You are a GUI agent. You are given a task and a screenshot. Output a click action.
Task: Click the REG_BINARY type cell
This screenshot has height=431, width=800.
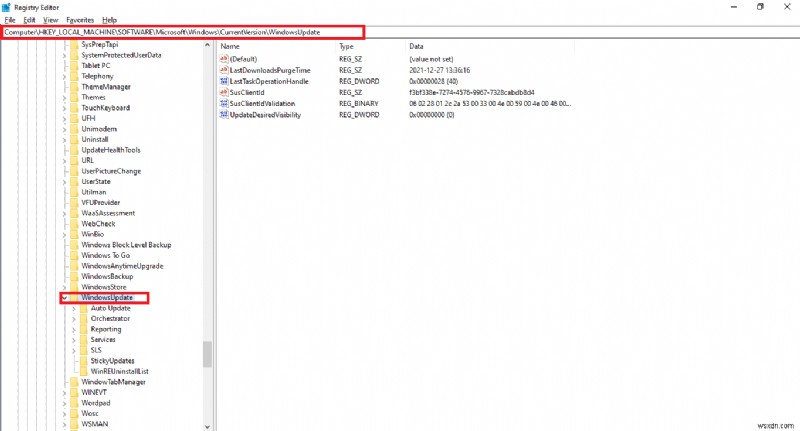click(x=359, y=104)
